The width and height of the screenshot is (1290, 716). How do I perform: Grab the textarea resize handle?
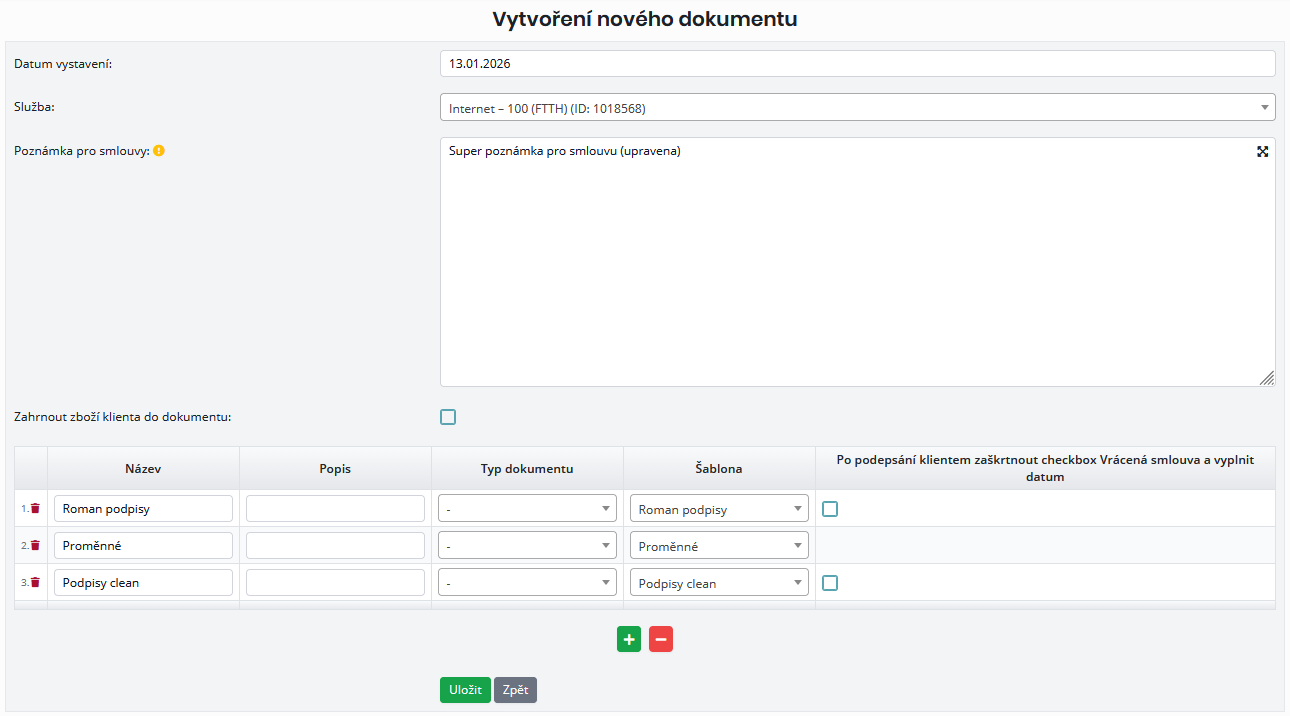1267,378
